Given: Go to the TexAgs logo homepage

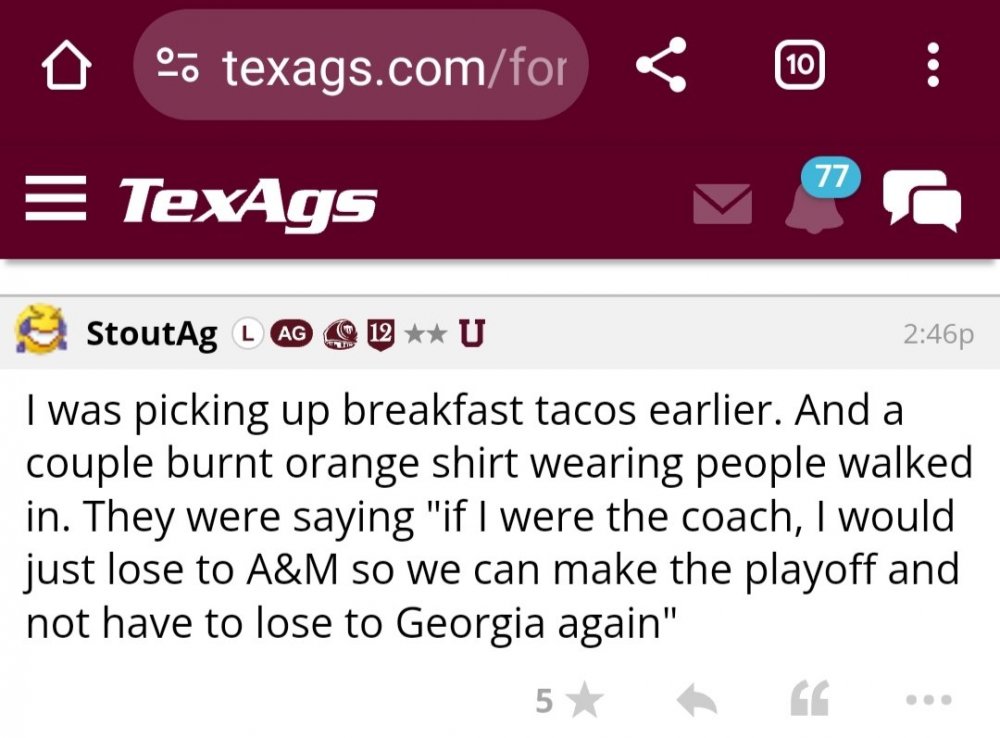Looking at the screenshot, I should (247, 202).
